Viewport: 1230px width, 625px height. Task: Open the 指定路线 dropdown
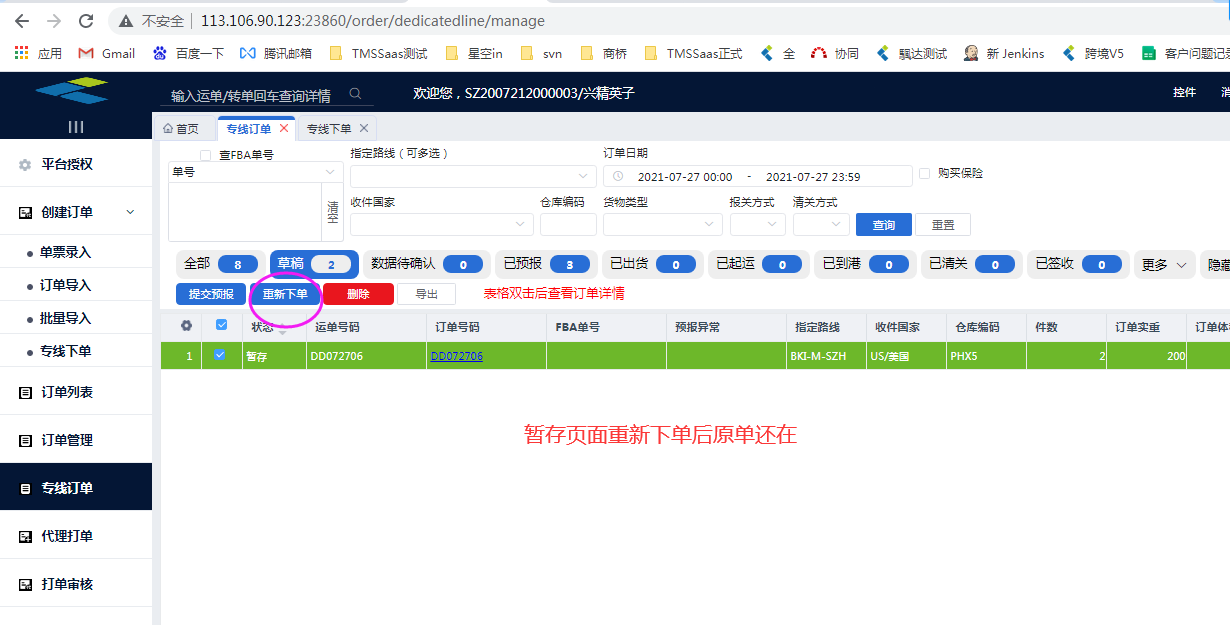pos(472,176)
